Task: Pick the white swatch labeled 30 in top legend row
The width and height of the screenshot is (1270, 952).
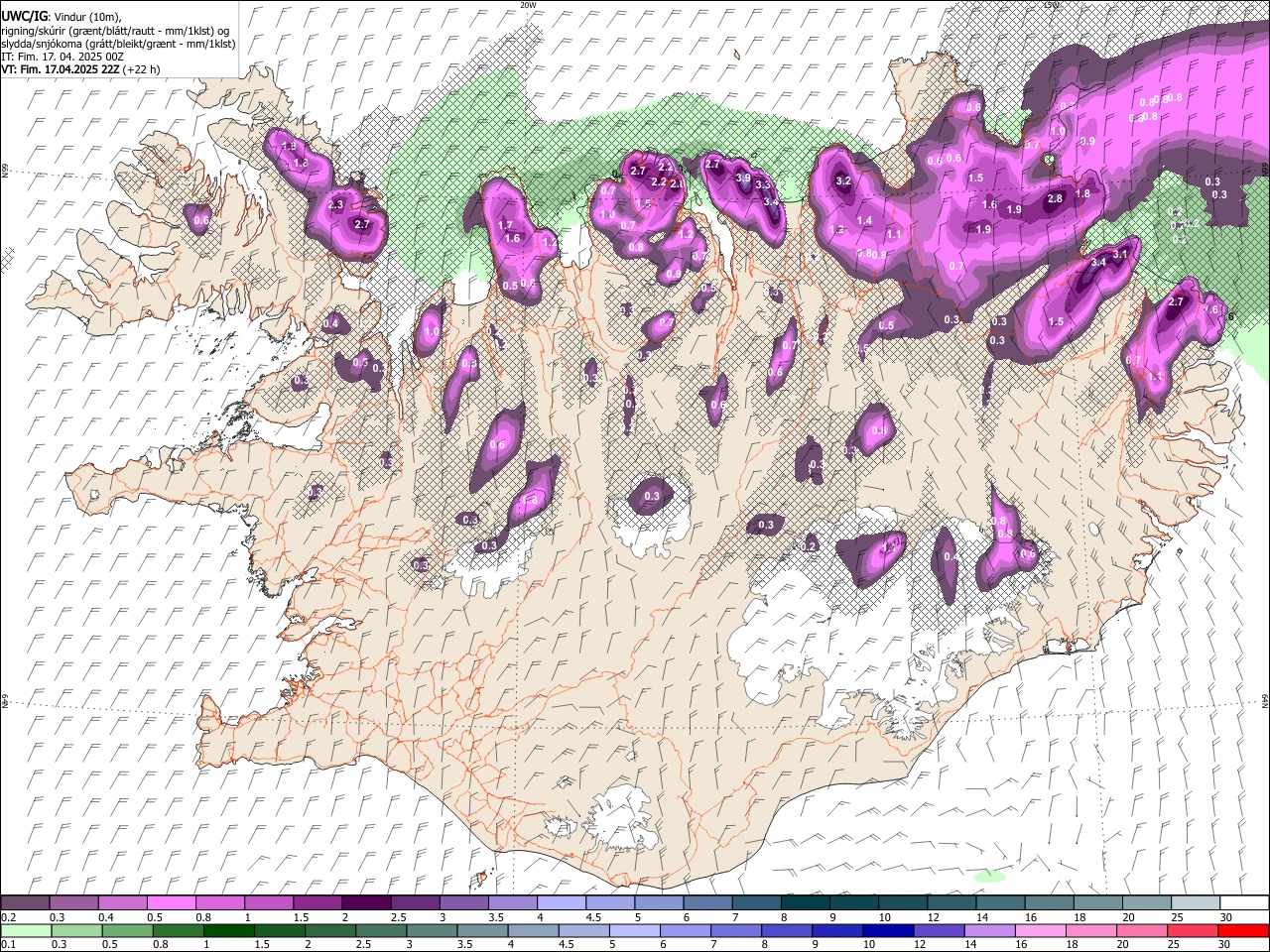Action: [1244, 903]
